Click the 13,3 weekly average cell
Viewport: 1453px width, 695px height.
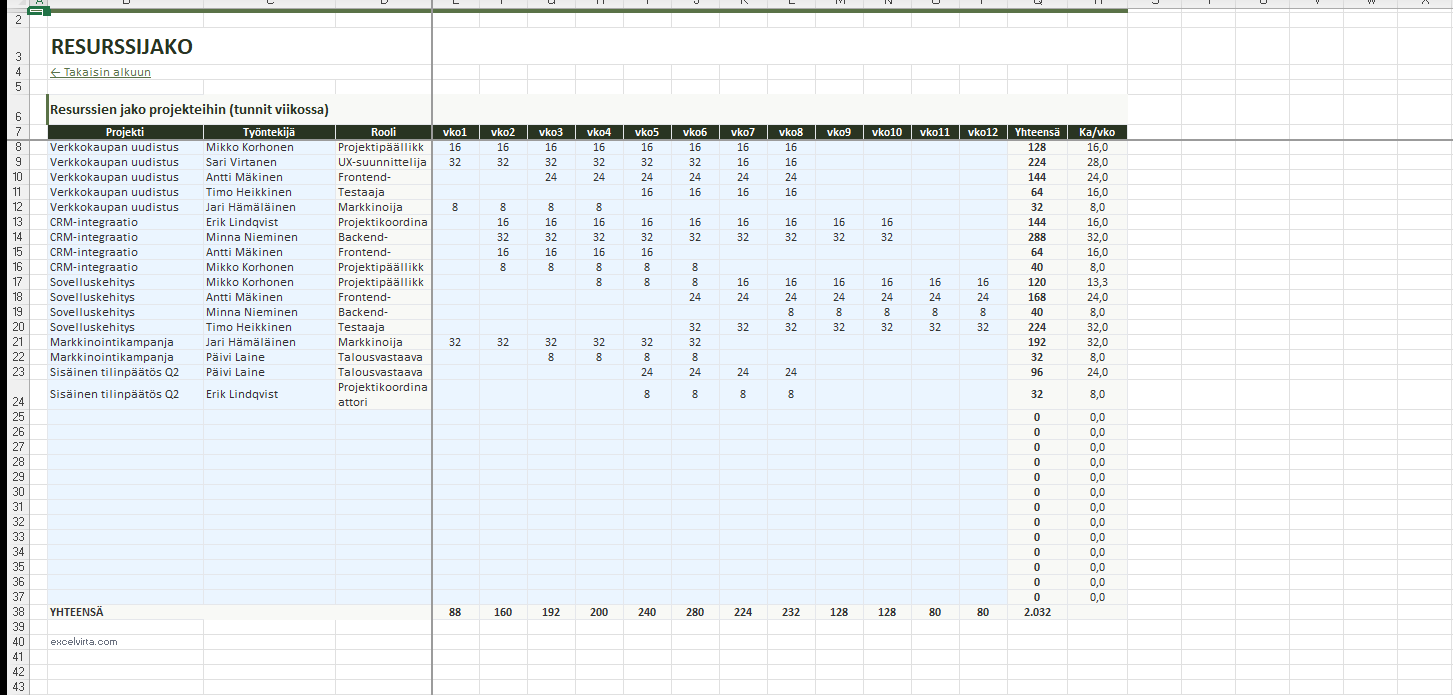[x=1097, y=282]
